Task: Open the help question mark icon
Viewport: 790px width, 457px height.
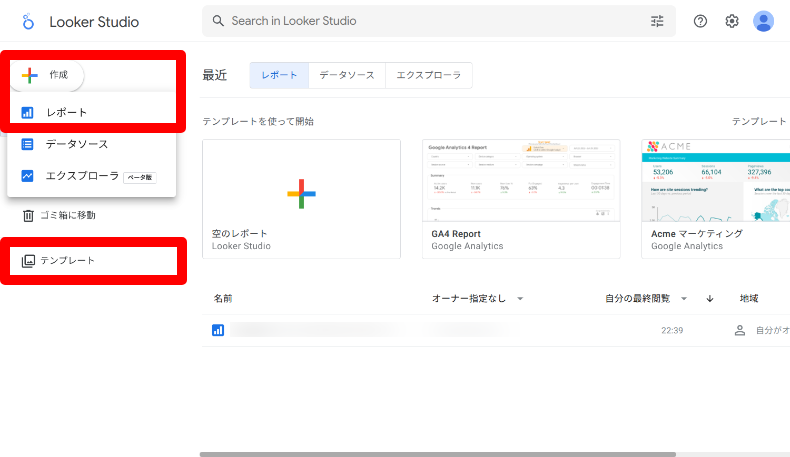Action: 700,21
